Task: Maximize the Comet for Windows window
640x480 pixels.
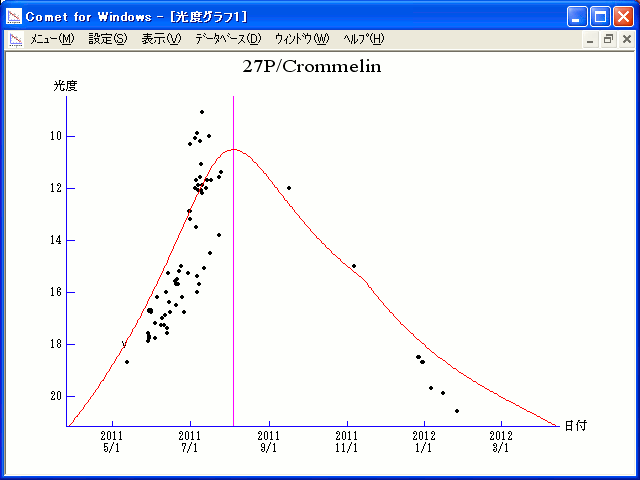Action: pos(600,17)
